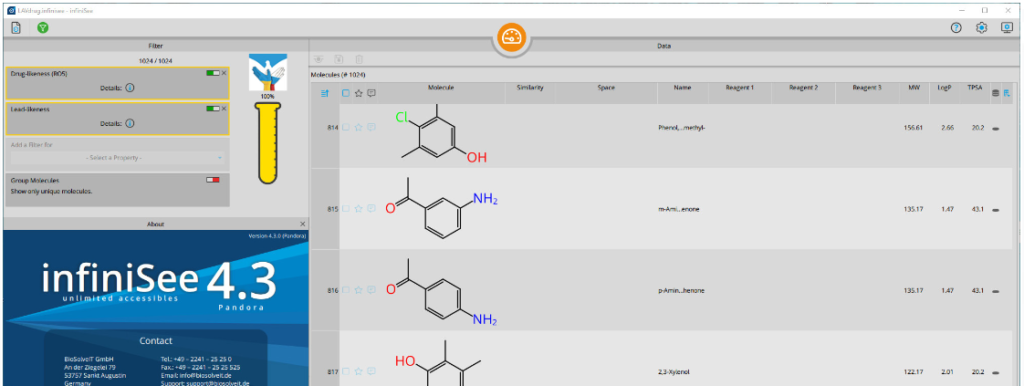Image resolution: width=1024 pixels, height=386 pixels.
Task: Open the document icon in top-left toolbar
Action: [16, 28]
